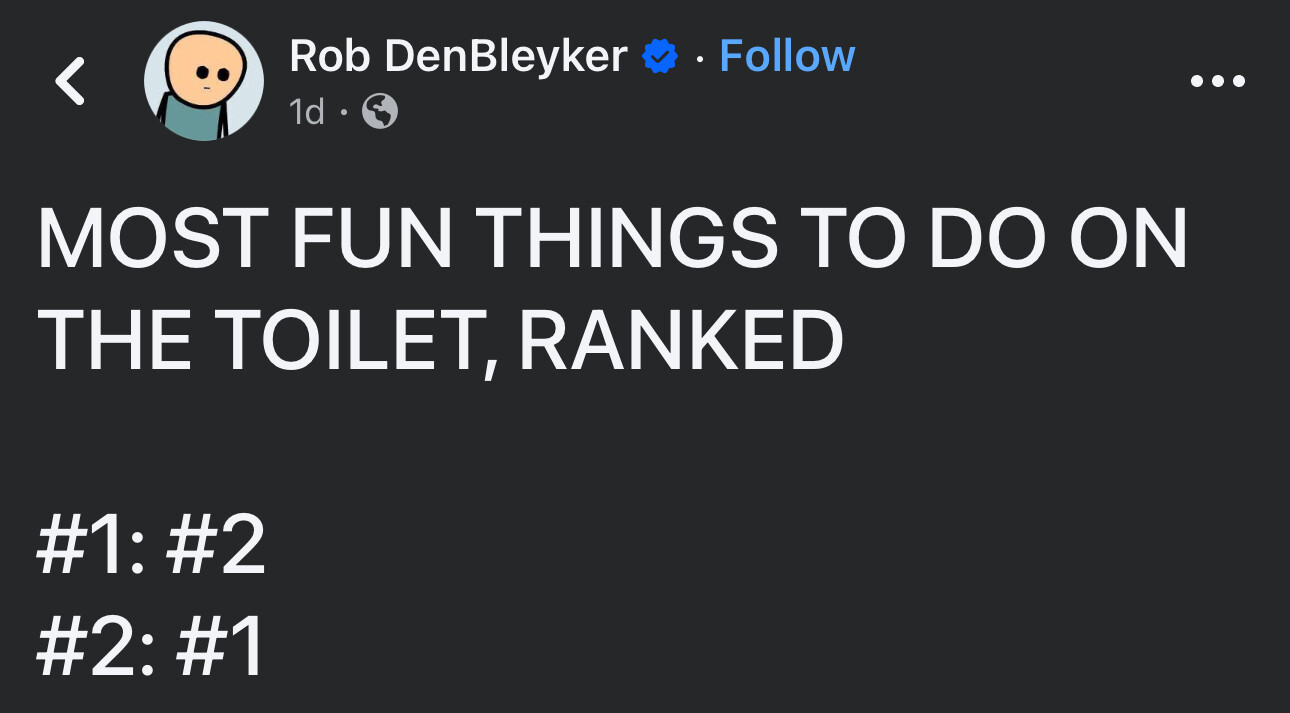Viewport: 1290px width, 713px height.
Task: Click the surname "DenBleyker" in the header
Action: (x=505, y=56)
